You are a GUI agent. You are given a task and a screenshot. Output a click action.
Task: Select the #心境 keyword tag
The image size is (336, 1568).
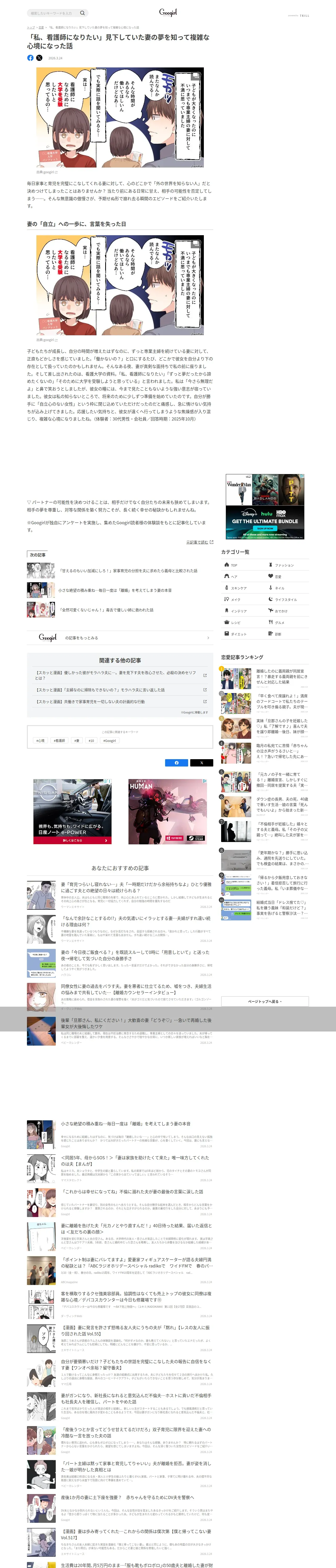tap(40, 741)
